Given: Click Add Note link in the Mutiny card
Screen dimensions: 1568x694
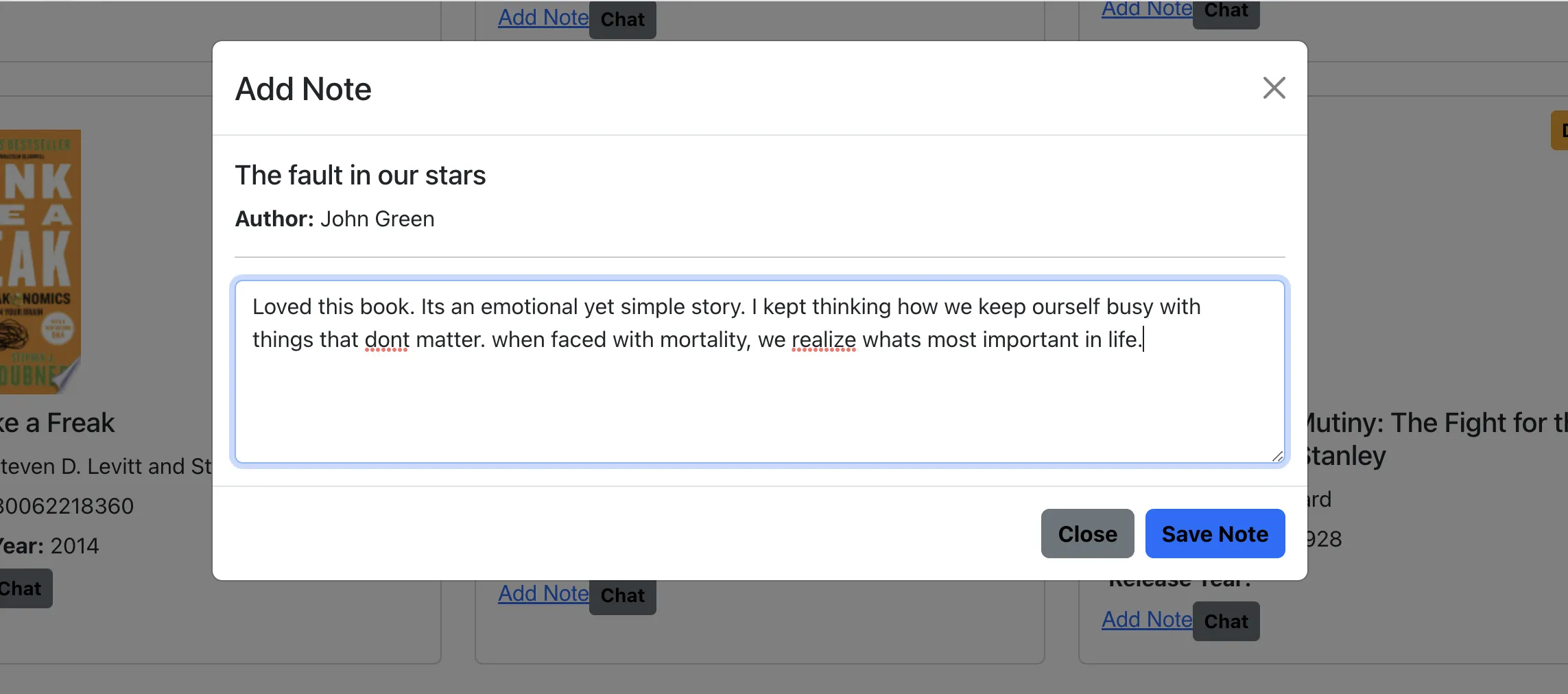Looking at the screenshot, I should (x=1146, y=620).
